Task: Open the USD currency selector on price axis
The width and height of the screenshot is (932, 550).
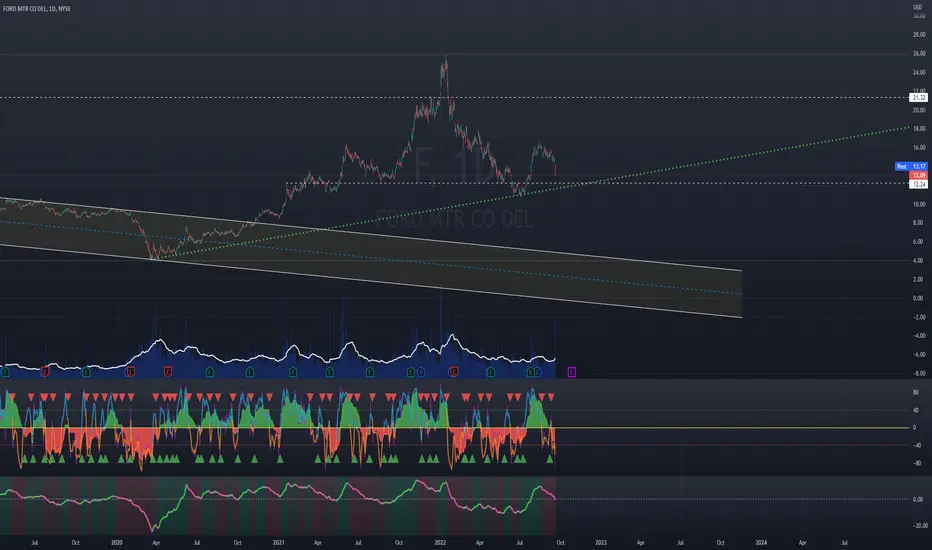Action: [917, 7]
